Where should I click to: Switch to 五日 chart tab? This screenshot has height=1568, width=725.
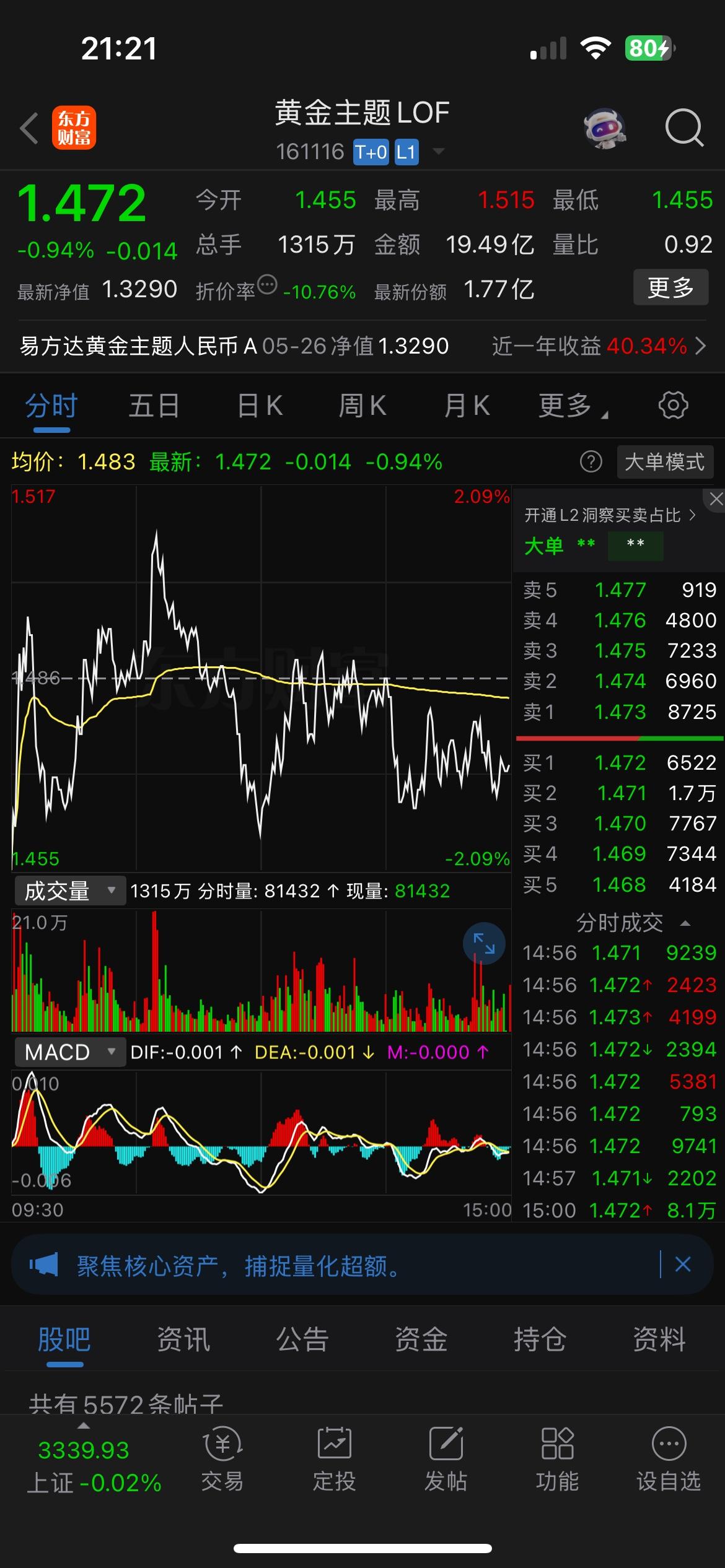pos(154,406)
